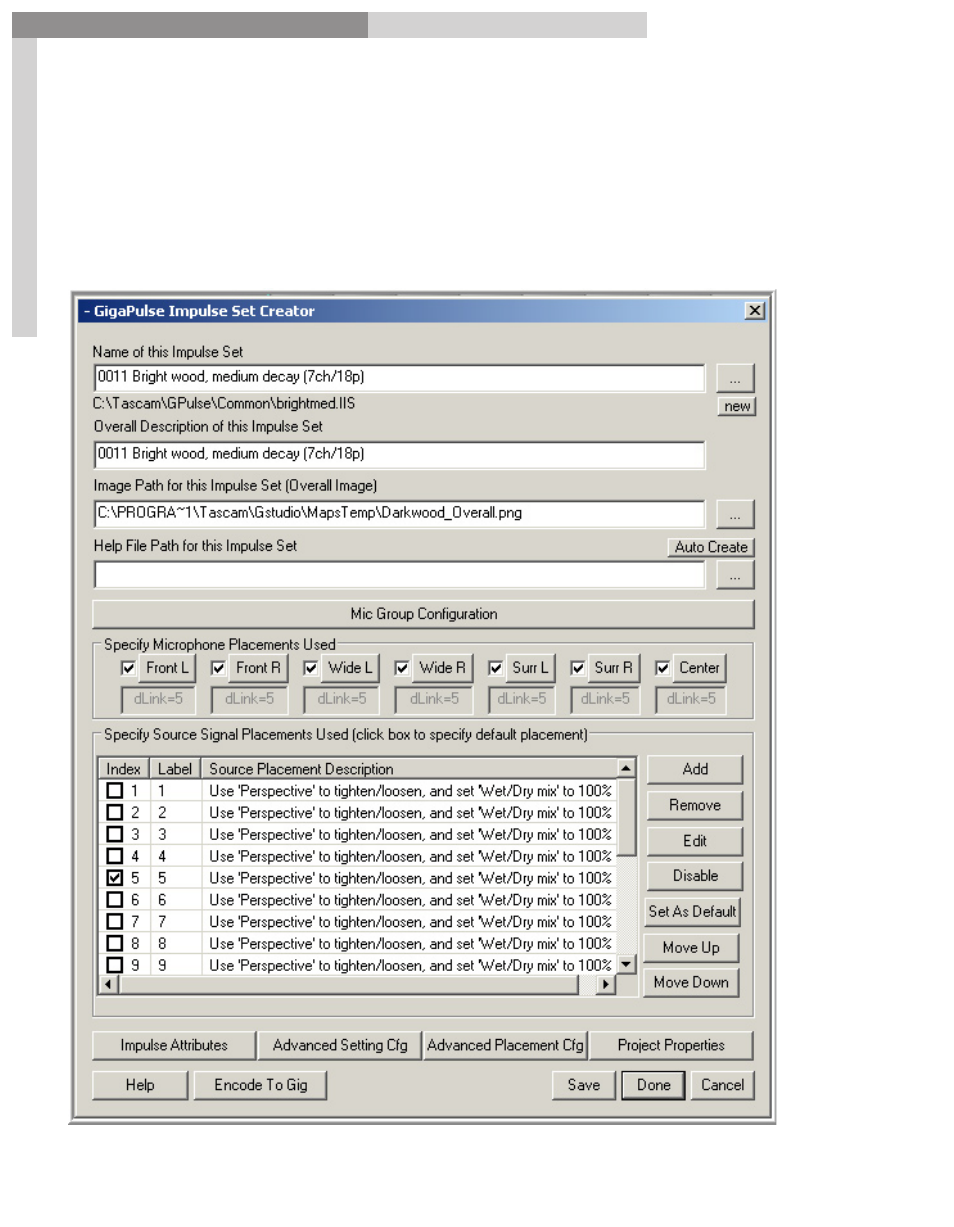The height and width of the screenshot is (1227, 954).
Task: Click the 'new' button
Action: pyautogui.click(x=736, y=407)
